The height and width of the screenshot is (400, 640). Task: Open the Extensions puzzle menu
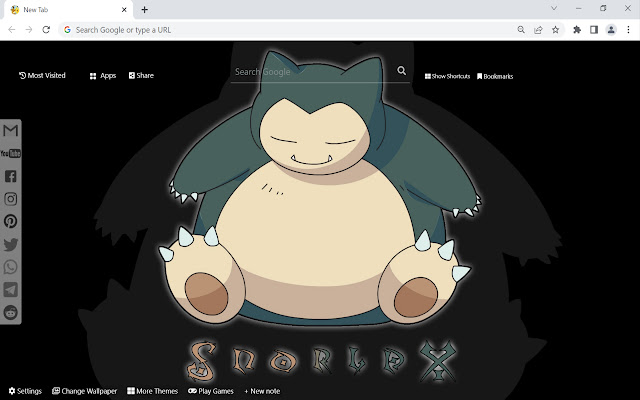tap(577, 29)
